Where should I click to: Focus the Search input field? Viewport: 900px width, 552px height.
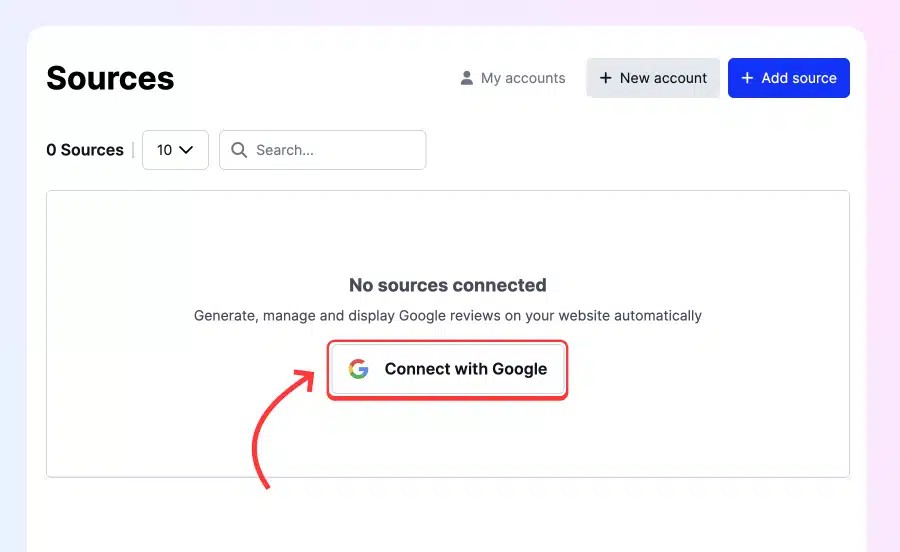tap(323, 150)
